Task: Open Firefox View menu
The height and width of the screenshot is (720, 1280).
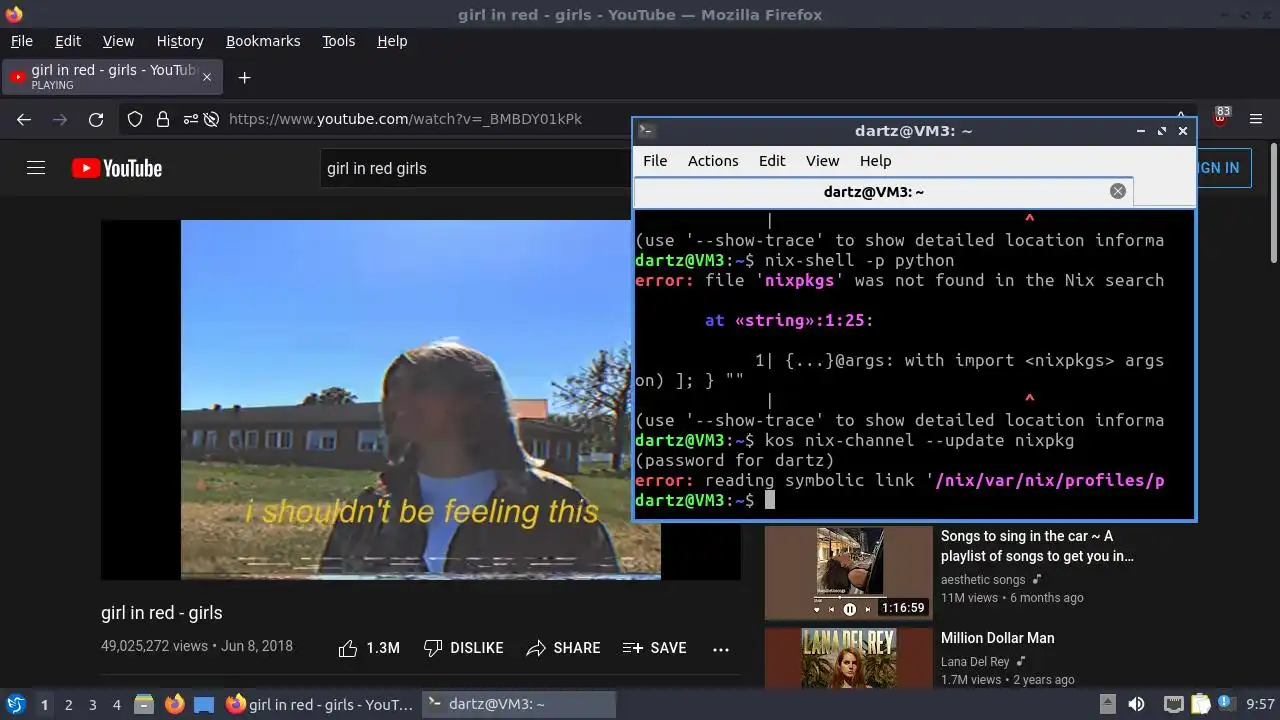Action: coord(118,41)
